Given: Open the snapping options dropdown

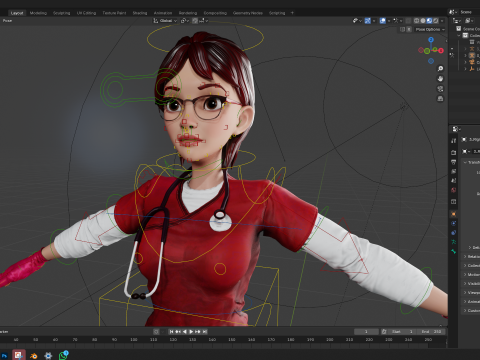Looking at the screenshot, I should point(204,21).
